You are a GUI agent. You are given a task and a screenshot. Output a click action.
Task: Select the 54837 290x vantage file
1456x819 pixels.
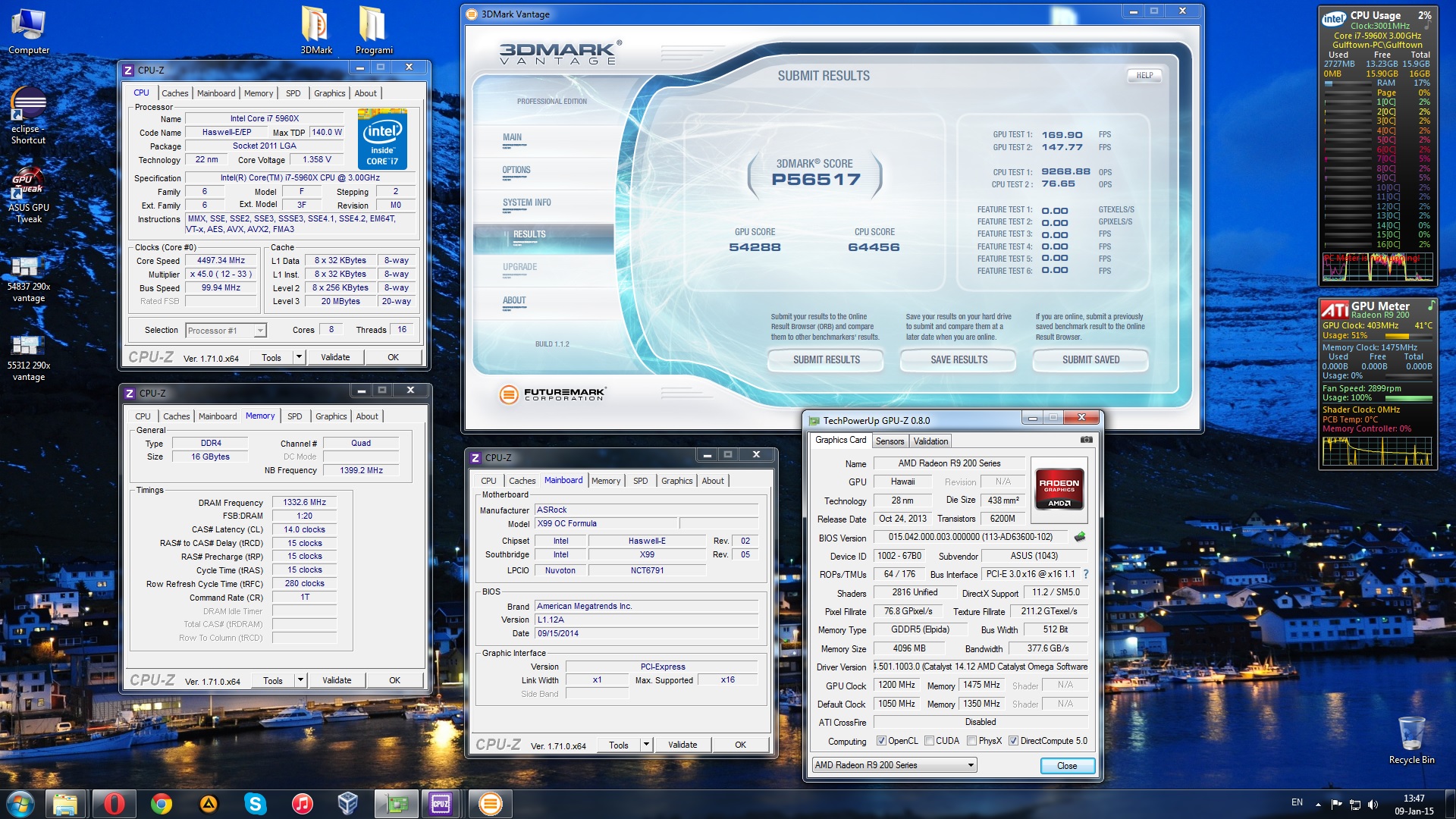(29, 278)
